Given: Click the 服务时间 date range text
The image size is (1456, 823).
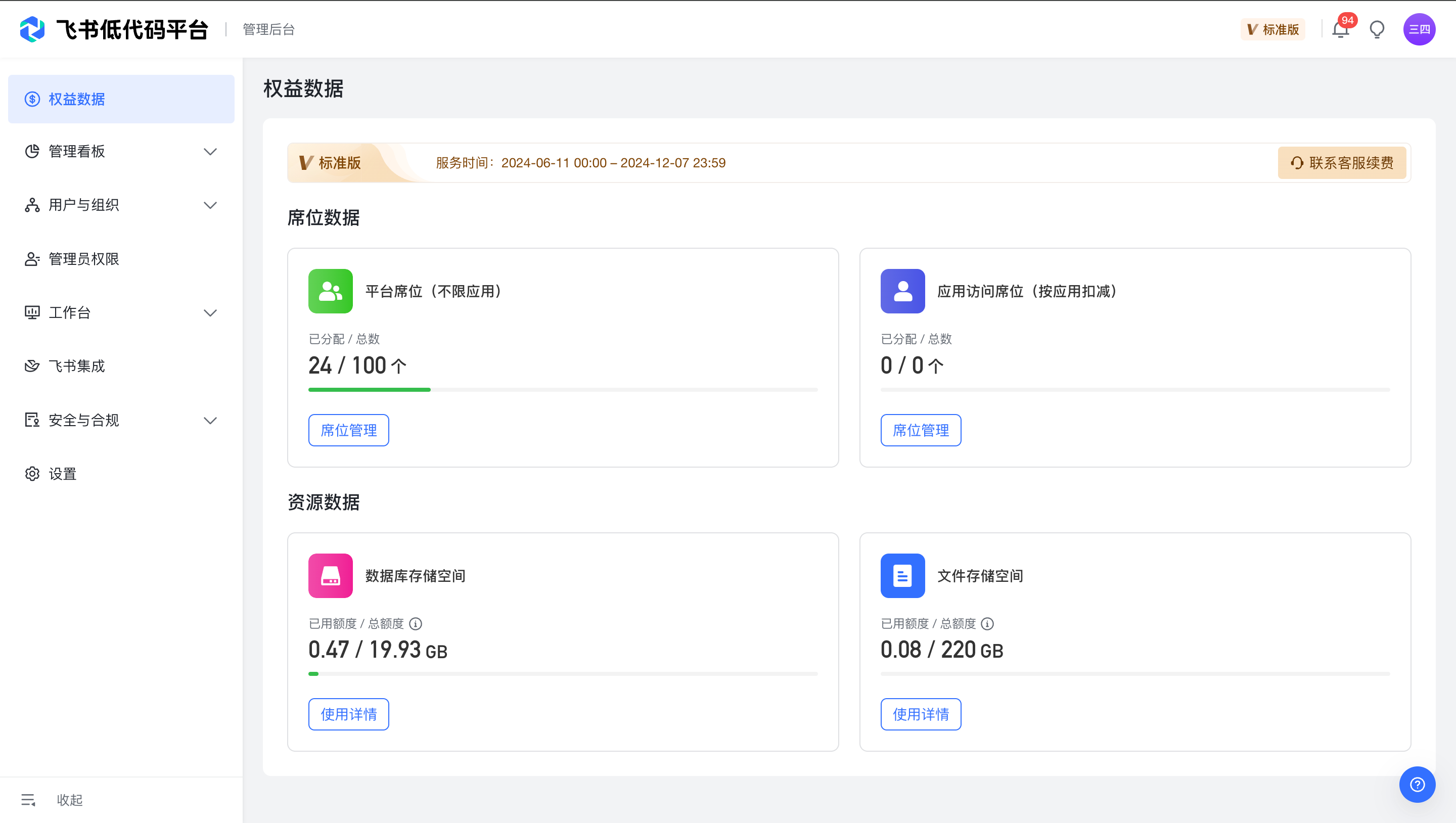Looking at the screenshot, I should [580, 163].
